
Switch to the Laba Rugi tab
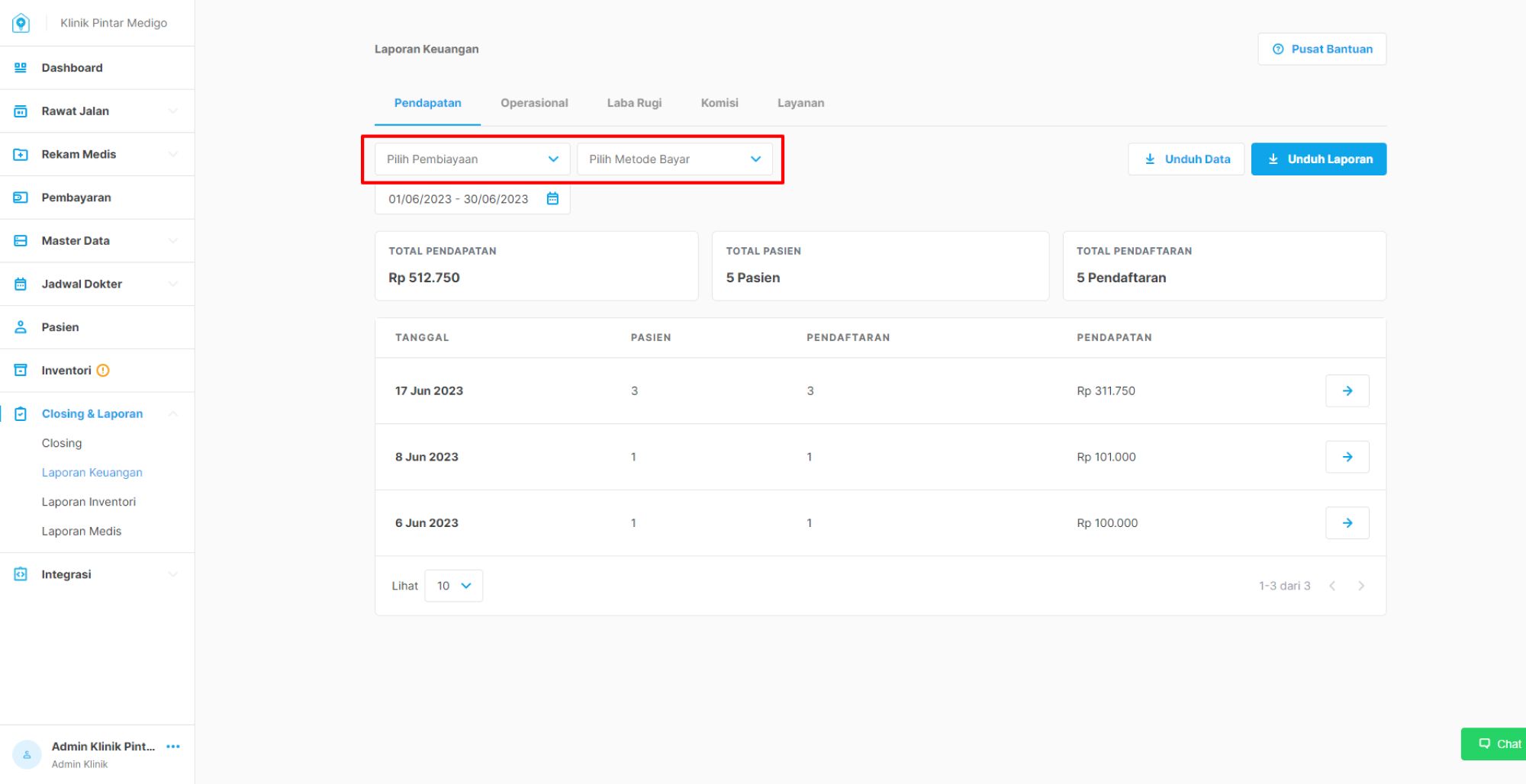(x=634, y=103)
